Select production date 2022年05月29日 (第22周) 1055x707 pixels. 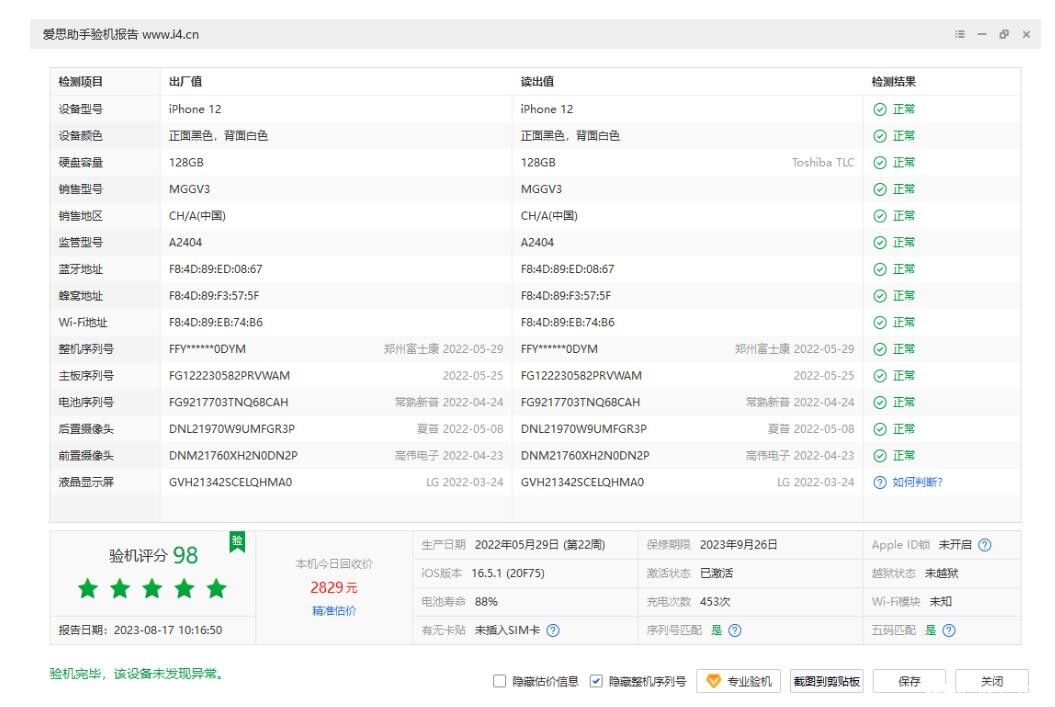(540, 545)
